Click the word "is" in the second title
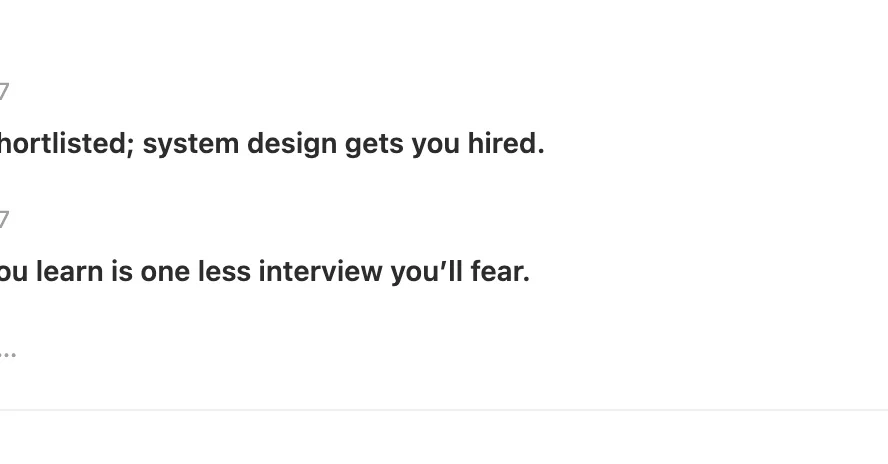The image size is (888, 464). pos(122,271)
